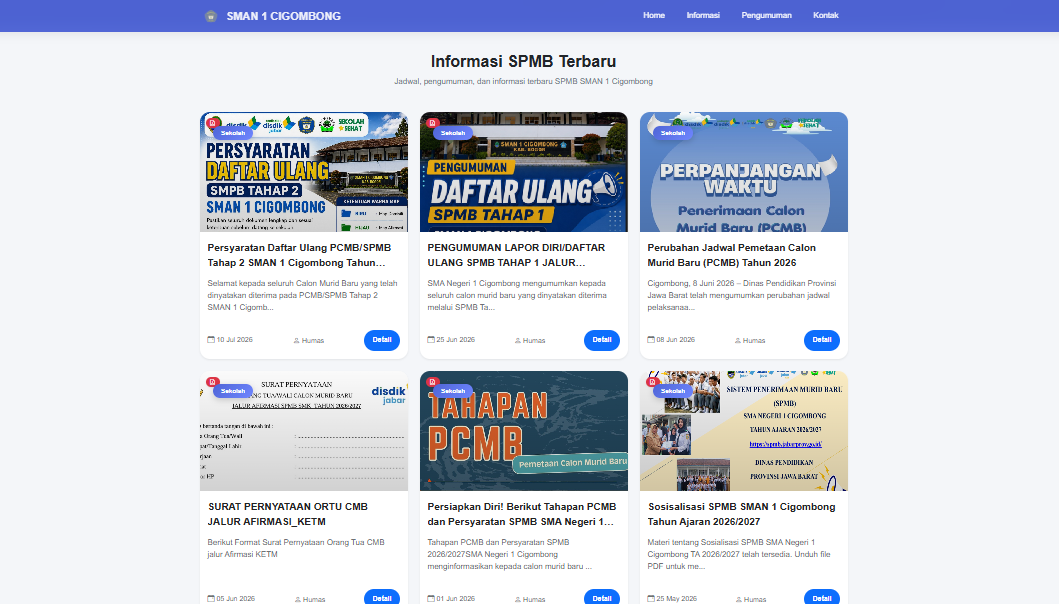This screenshot has width=1059, height=604.
Task: Open Persyaratan Daftar Ulang SMPB Tahap 2 thumbnail
Action: click(304, 172)
